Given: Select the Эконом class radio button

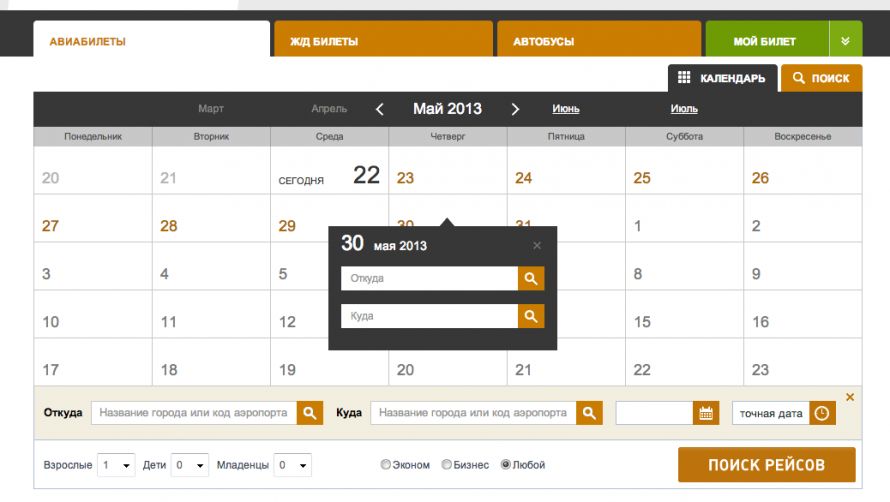Looking at the screenshot, I should point(386,465).
